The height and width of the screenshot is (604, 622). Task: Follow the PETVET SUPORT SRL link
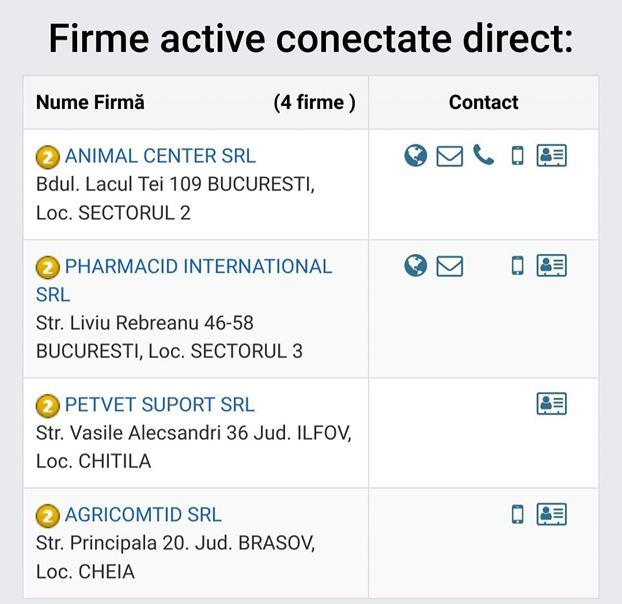tap(160, 405)
